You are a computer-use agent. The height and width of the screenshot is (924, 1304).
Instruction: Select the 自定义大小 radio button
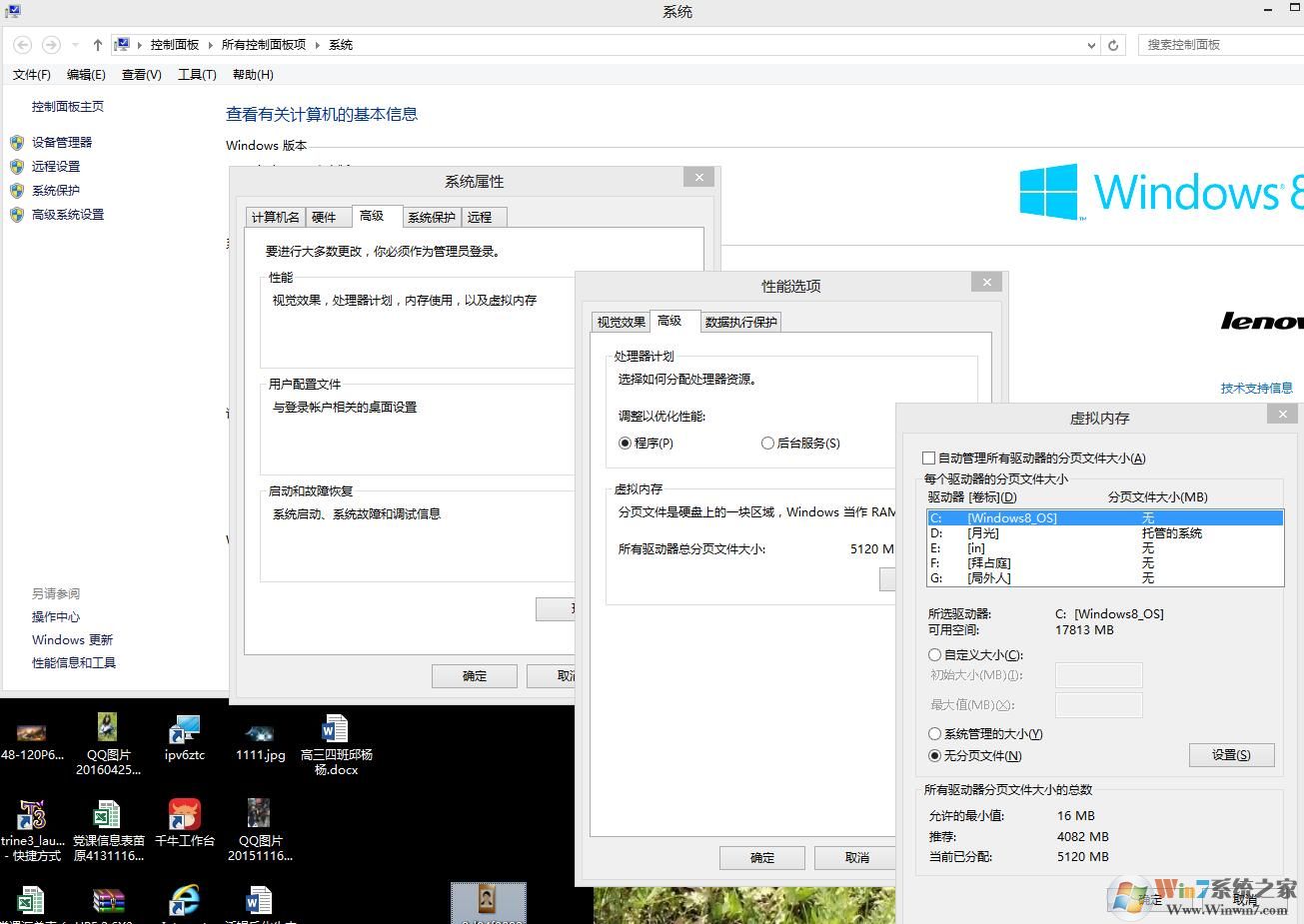(x=935, y=655)
